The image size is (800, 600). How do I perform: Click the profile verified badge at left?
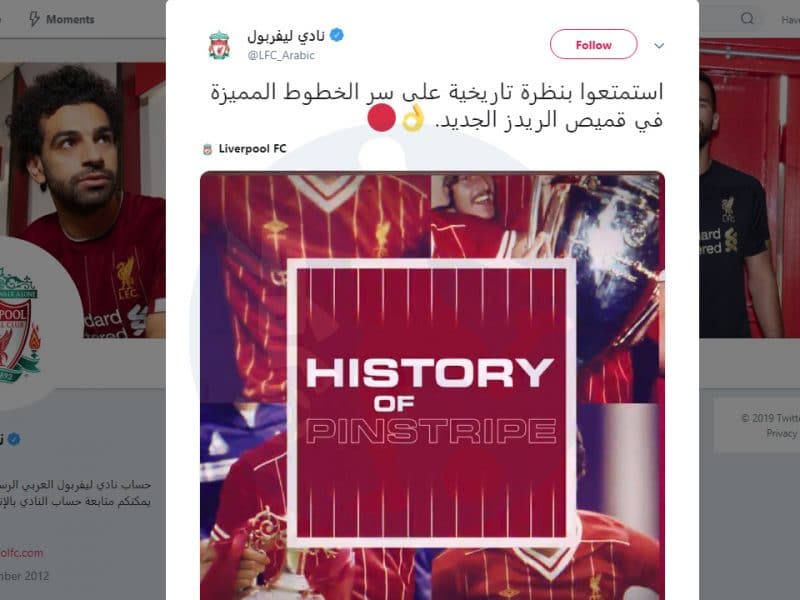[x=14, y=439]
